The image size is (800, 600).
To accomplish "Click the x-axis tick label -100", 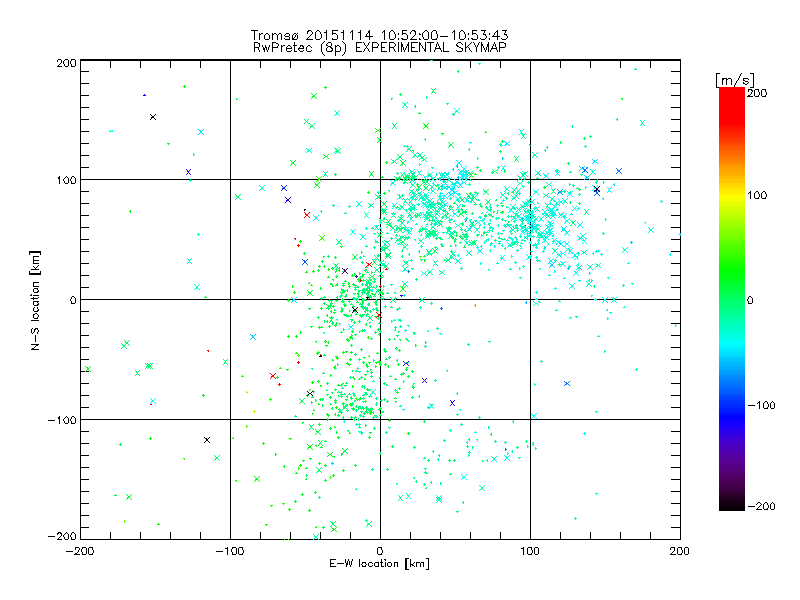I will coord(230,551).
